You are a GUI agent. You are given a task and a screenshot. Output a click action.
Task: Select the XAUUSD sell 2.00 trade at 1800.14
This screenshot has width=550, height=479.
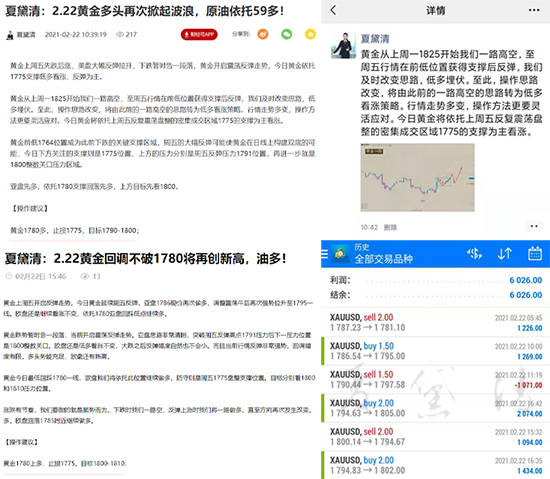(435, 437)
